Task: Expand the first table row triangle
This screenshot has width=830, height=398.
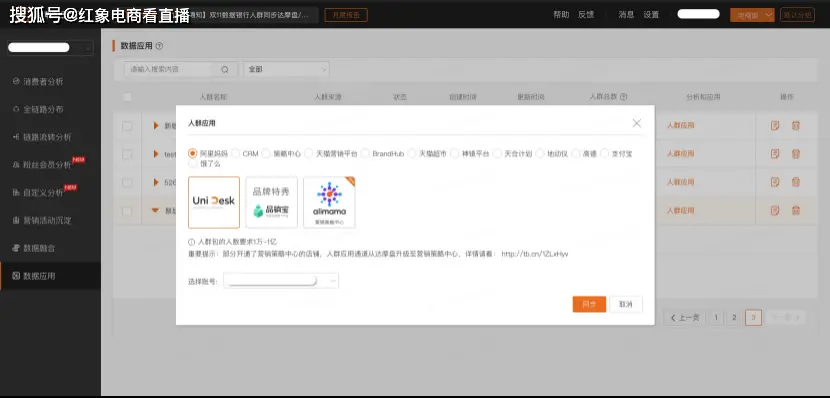Action: pyautogui.click(x=156, y=125)
